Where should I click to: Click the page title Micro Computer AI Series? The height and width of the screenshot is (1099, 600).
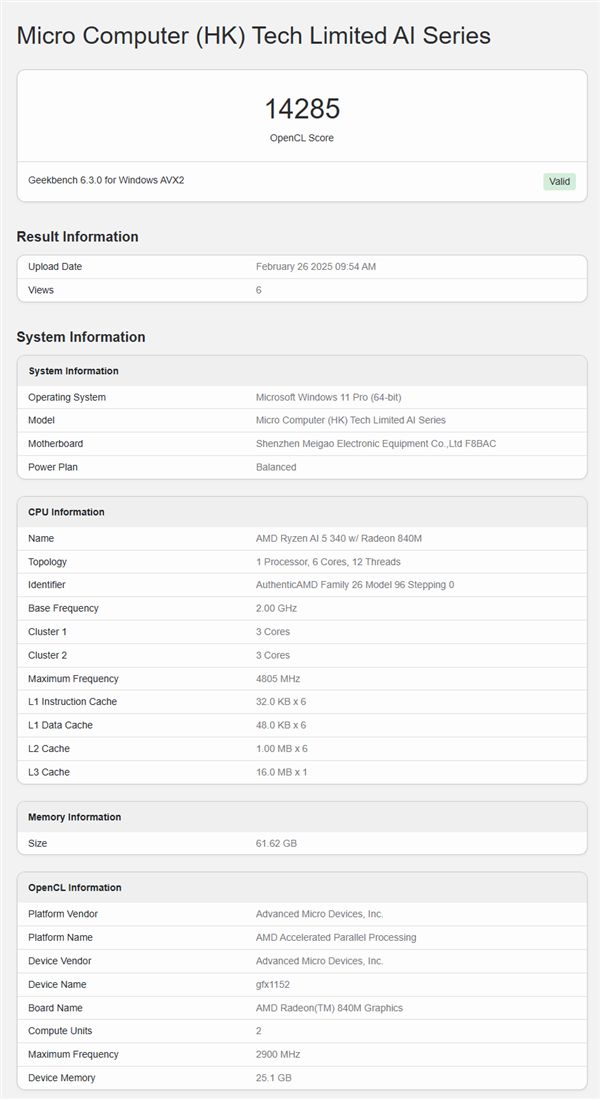tap(254, 36)
